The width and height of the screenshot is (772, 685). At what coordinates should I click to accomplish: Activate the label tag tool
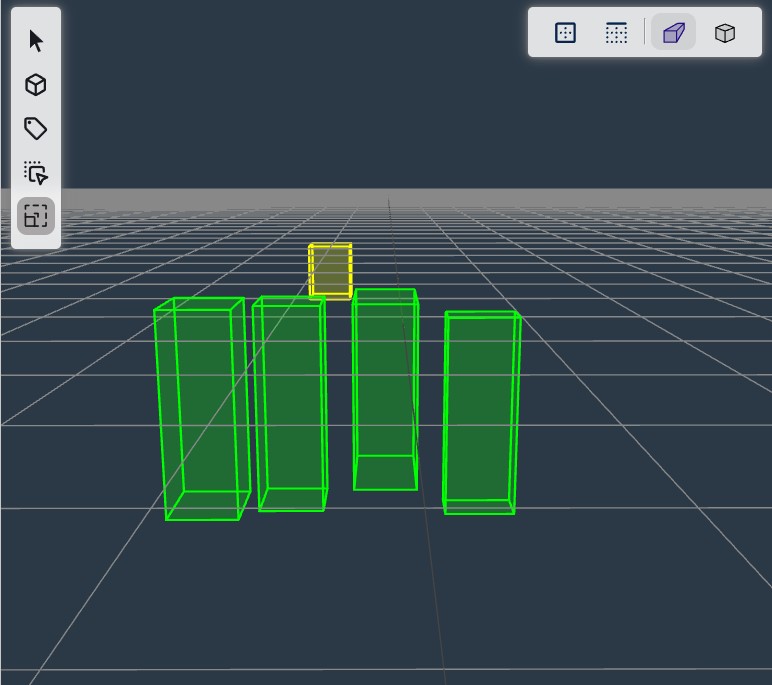[36, 129]
